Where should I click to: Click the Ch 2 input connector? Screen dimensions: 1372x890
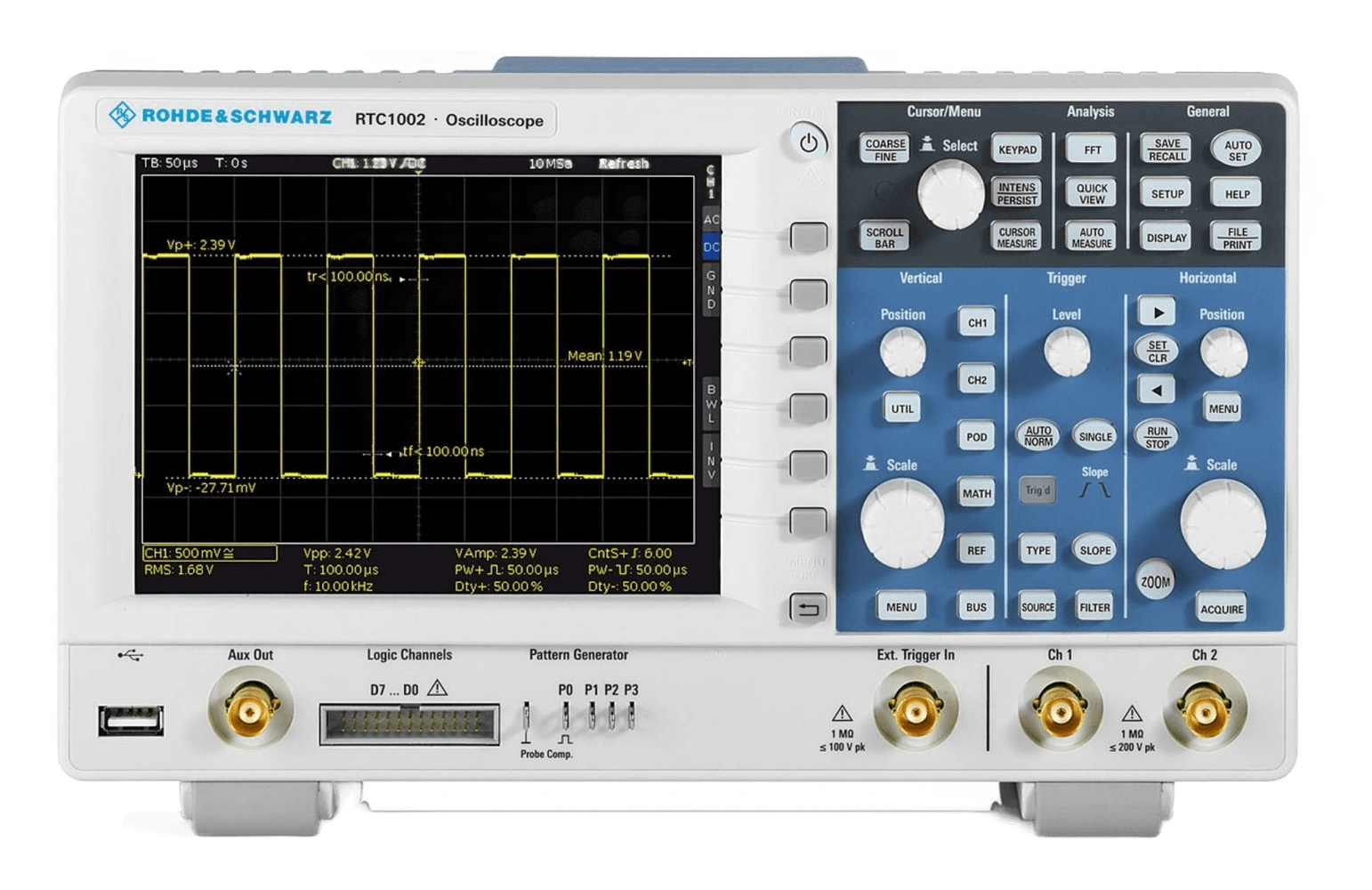pyautogui.click(x=1205, y=711)
